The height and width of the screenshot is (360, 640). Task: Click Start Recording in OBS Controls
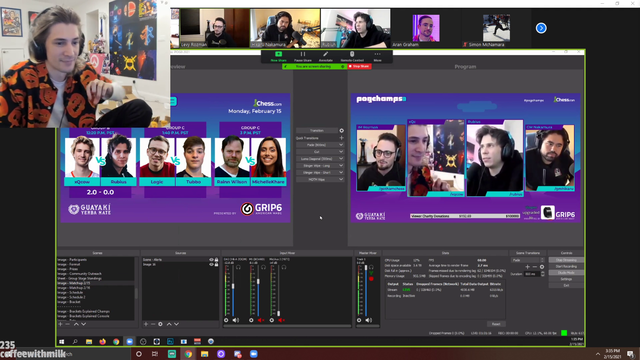tap(566, 266)
